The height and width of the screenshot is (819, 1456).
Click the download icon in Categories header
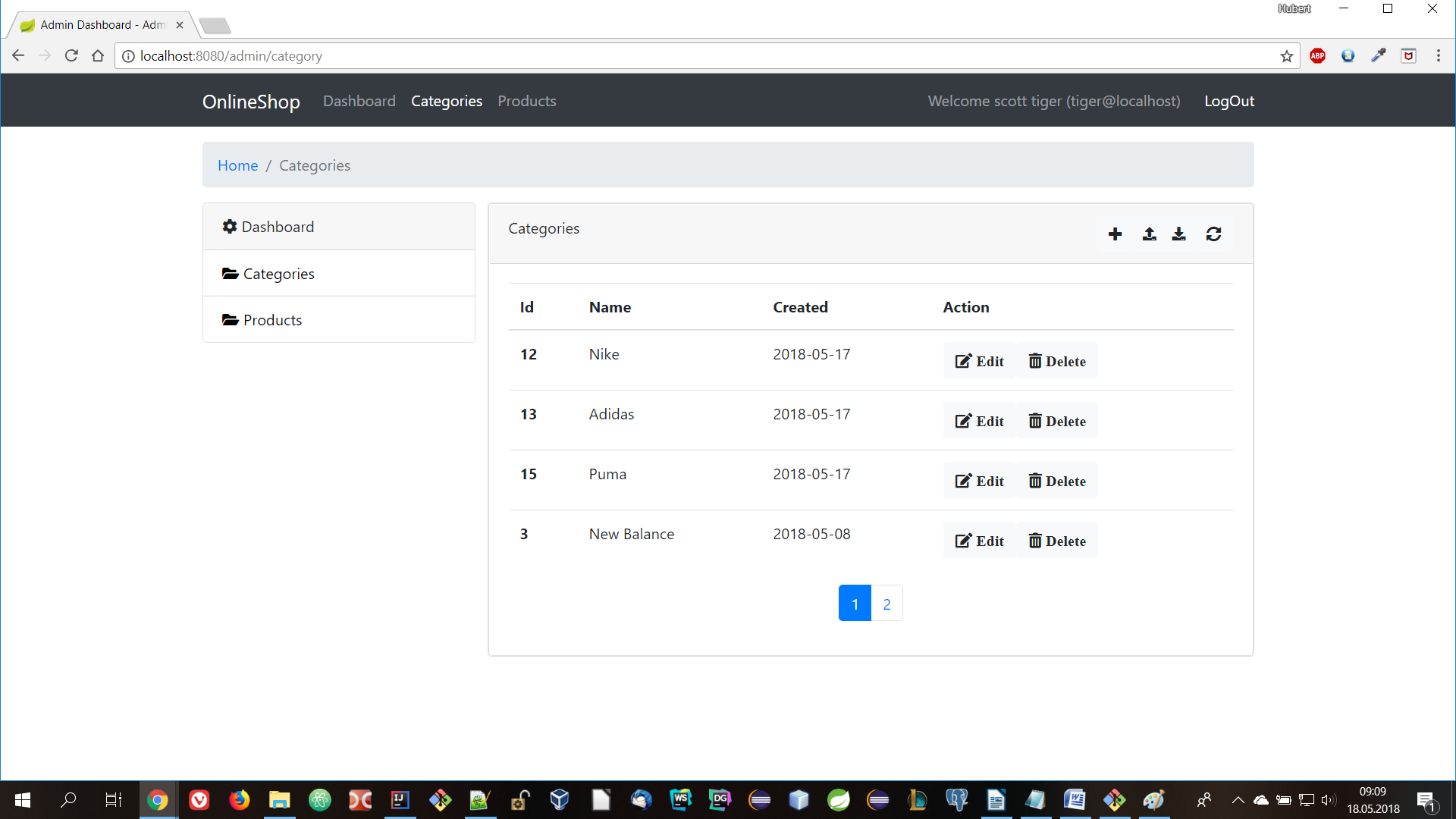[1178, 234]
